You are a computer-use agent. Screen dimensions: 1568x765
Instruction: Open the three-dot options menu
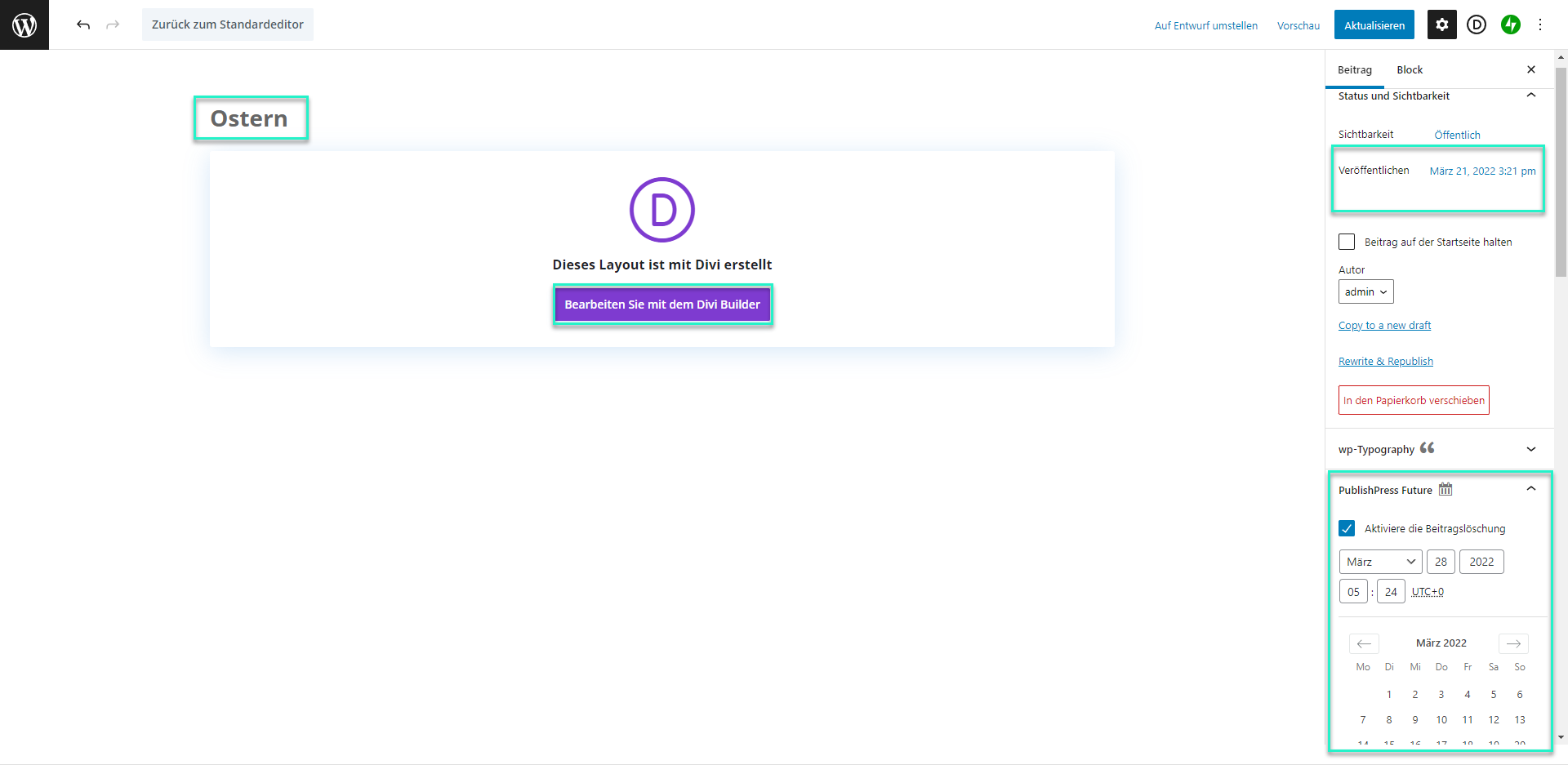pos(1540,24)
